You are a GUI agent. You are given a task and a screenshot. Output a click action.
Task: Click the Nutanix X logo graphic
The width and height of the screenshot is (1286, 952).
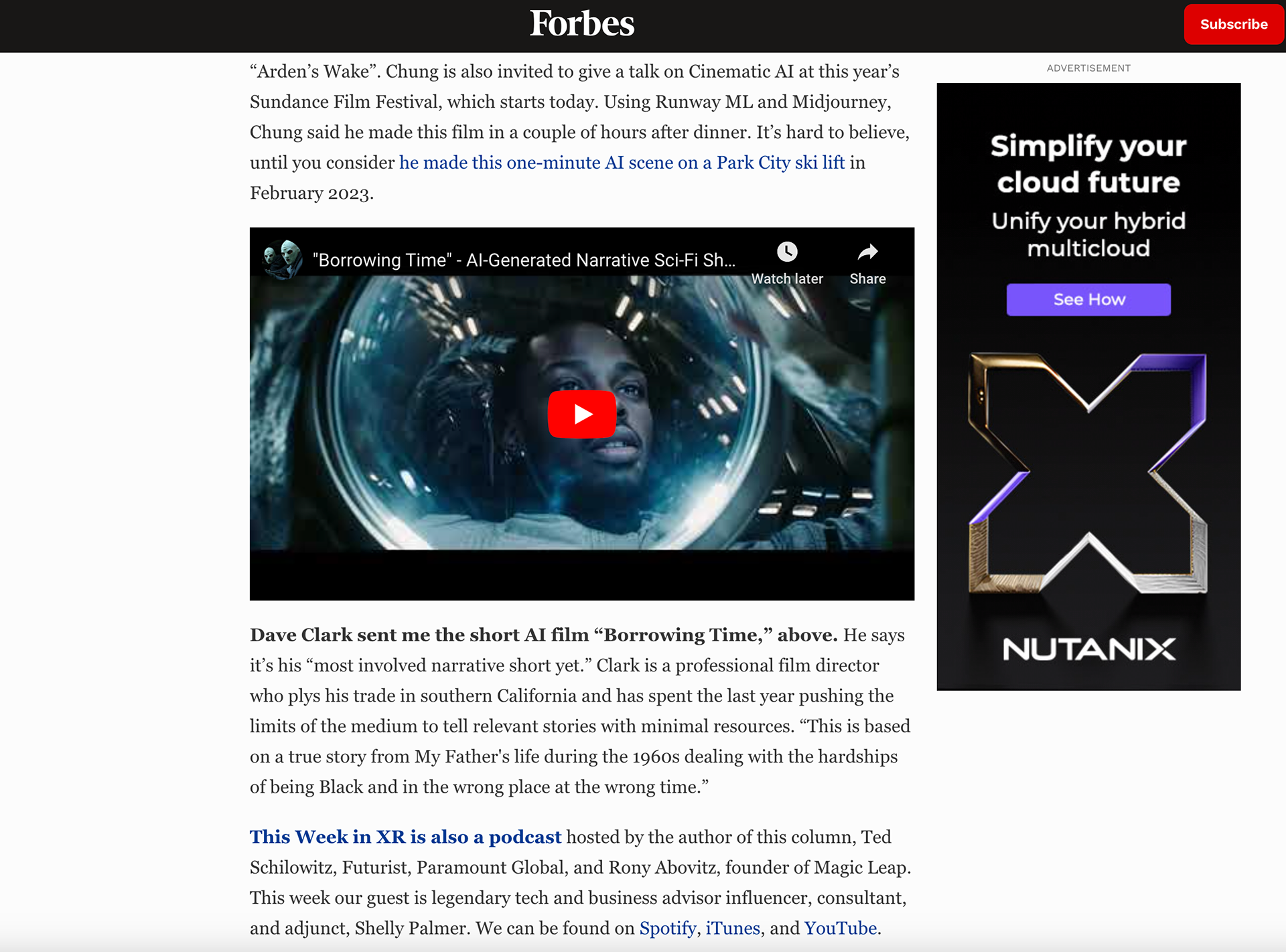coord(1088,473)
